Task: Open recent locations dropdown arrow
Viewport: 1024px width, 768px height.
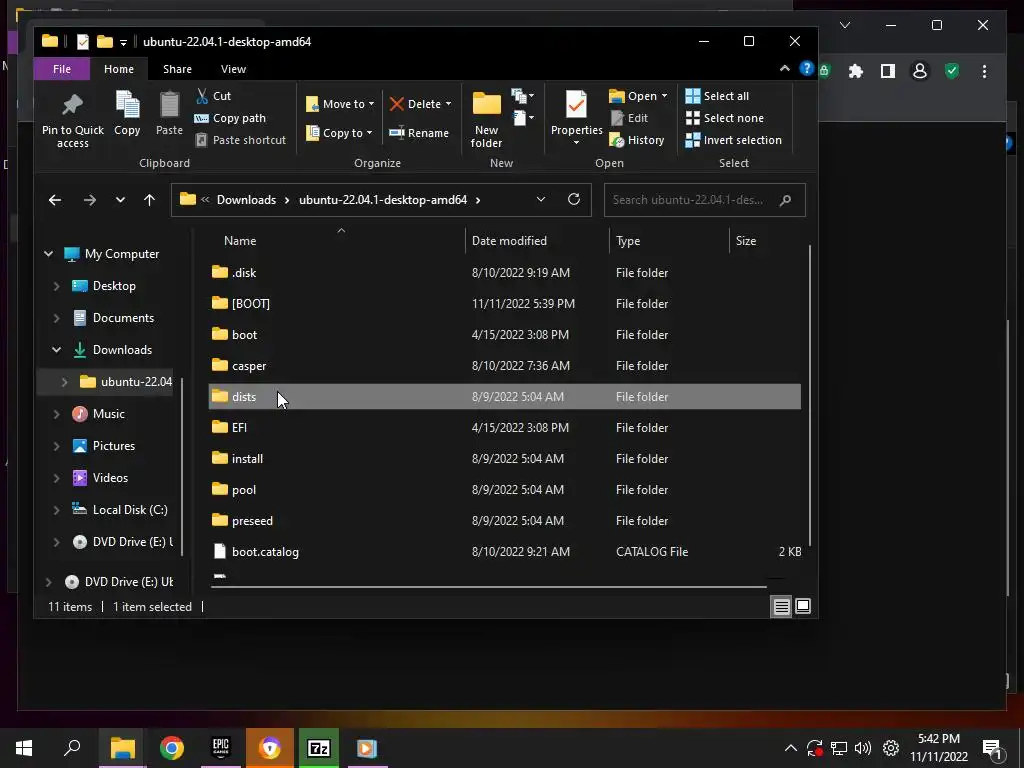Action: point(120,200)
